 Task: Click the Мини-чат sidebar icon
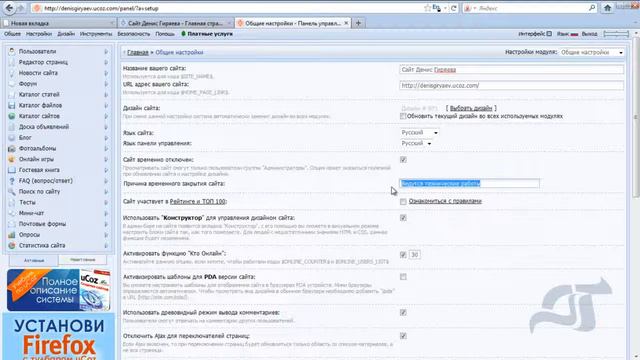point(11,213)
